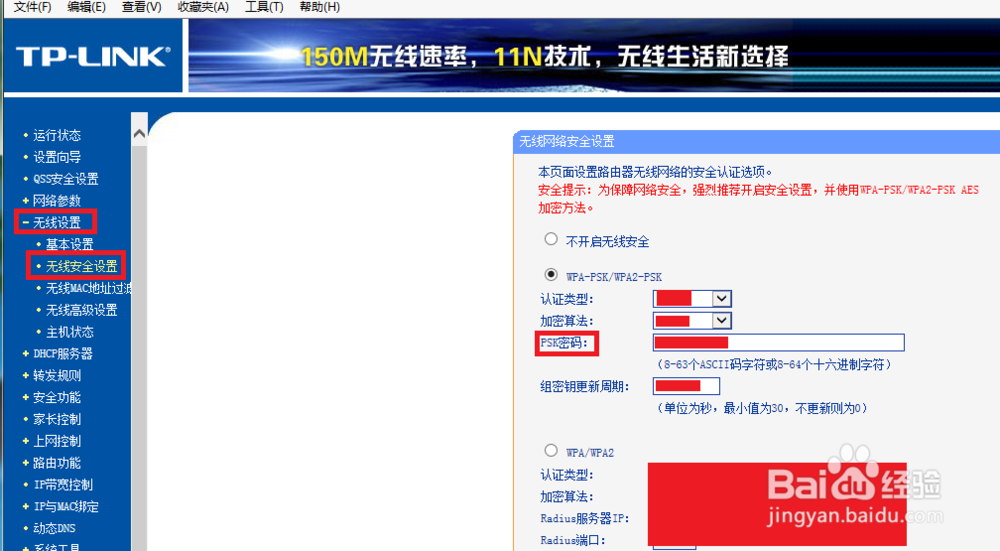Click the TP-LINK logo
This screenshot has height=551, width=1000.
click(x=93, y=57)
